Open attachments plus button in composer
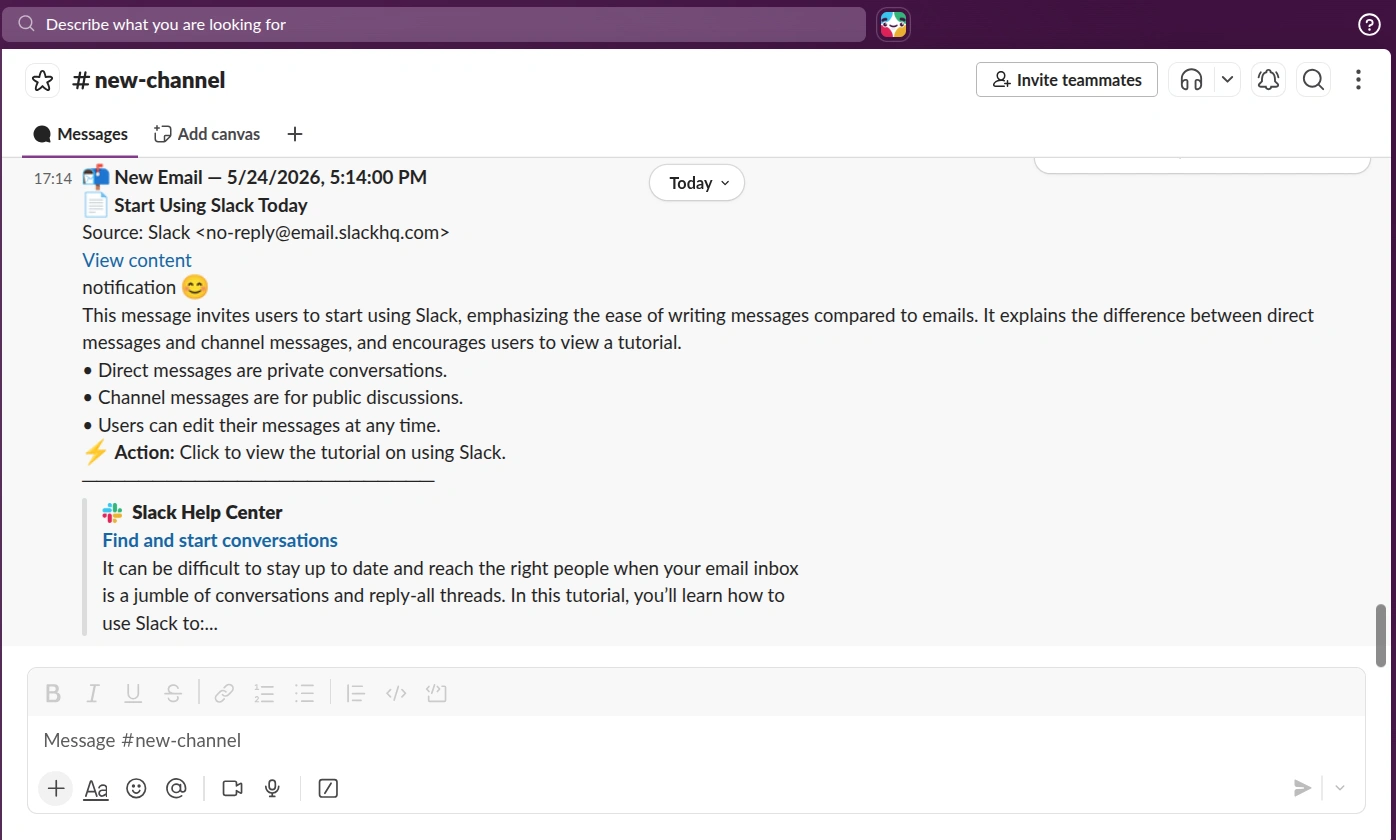 click(x=56, y=788)
